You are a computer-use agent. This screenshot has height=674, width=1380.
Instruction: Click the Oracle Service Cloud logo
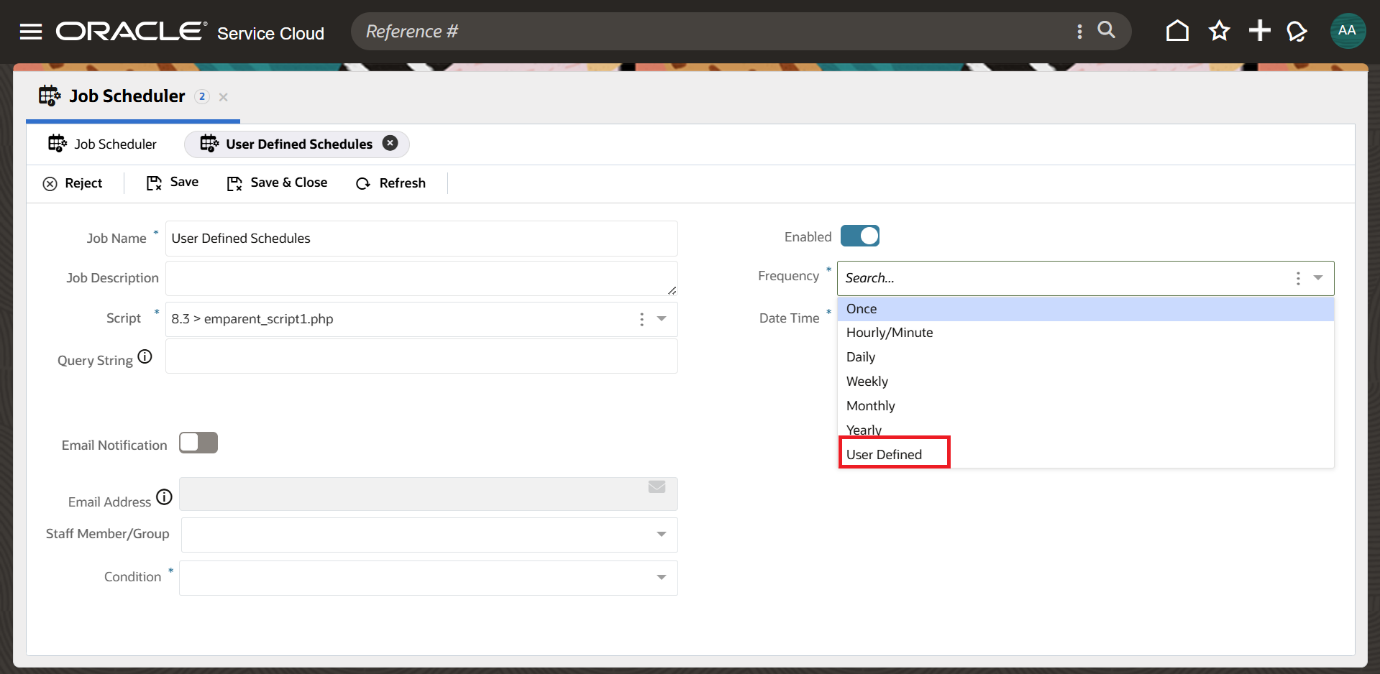(x=190, y=32)
